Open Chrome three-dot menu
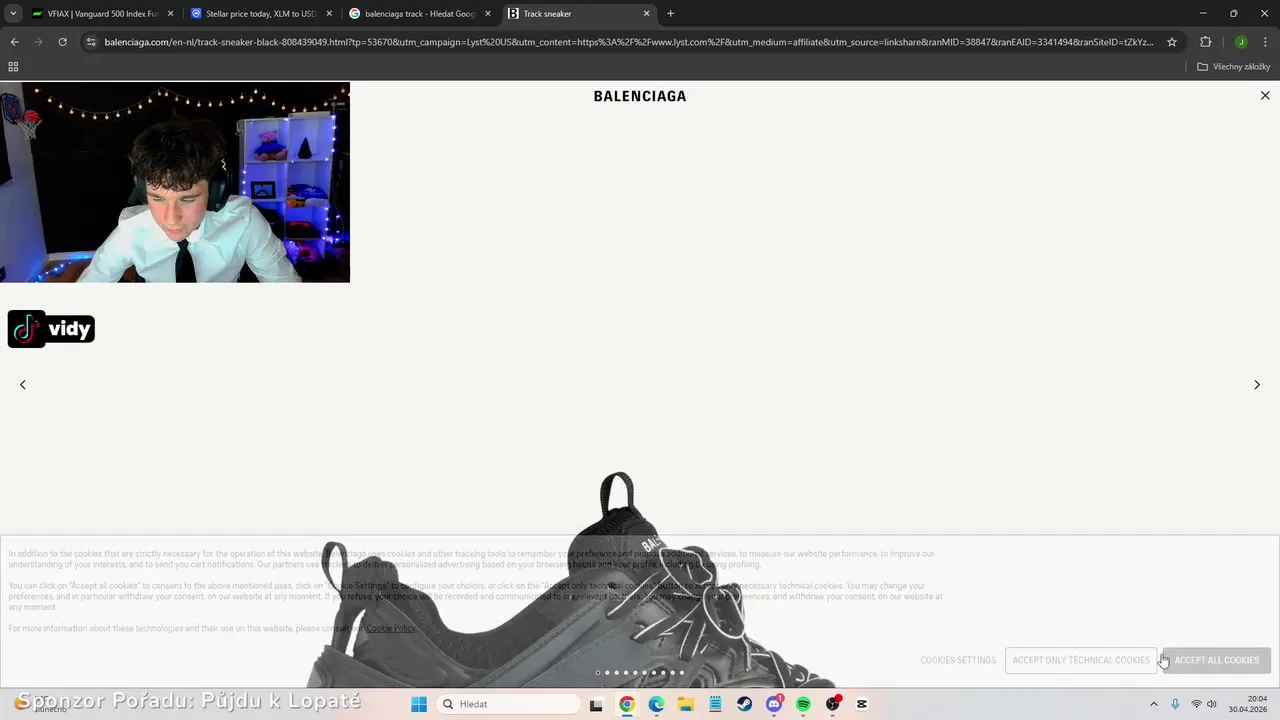 pos(1265,42)
